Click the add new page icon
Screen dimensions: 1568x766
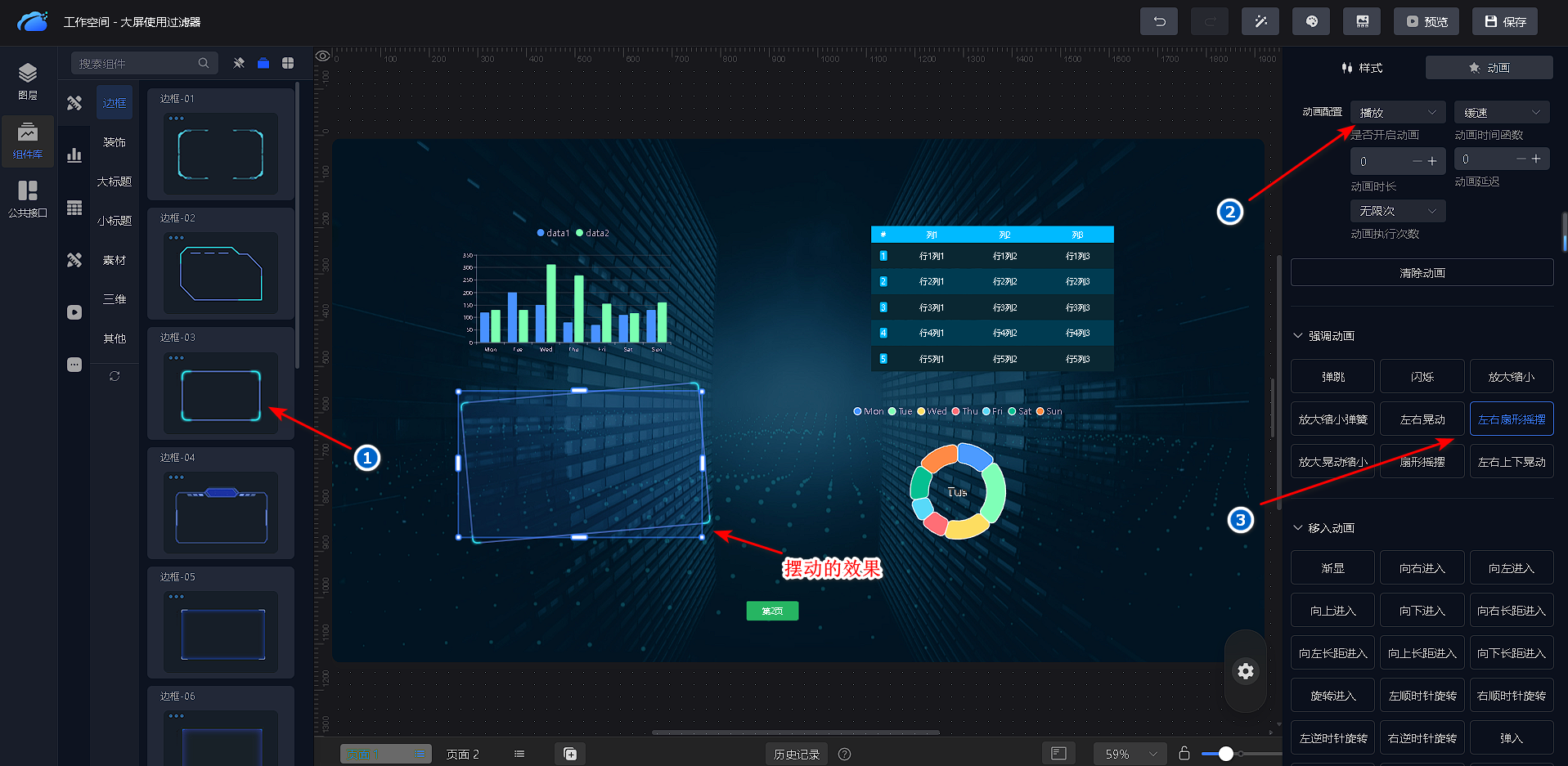click(570, 754)
